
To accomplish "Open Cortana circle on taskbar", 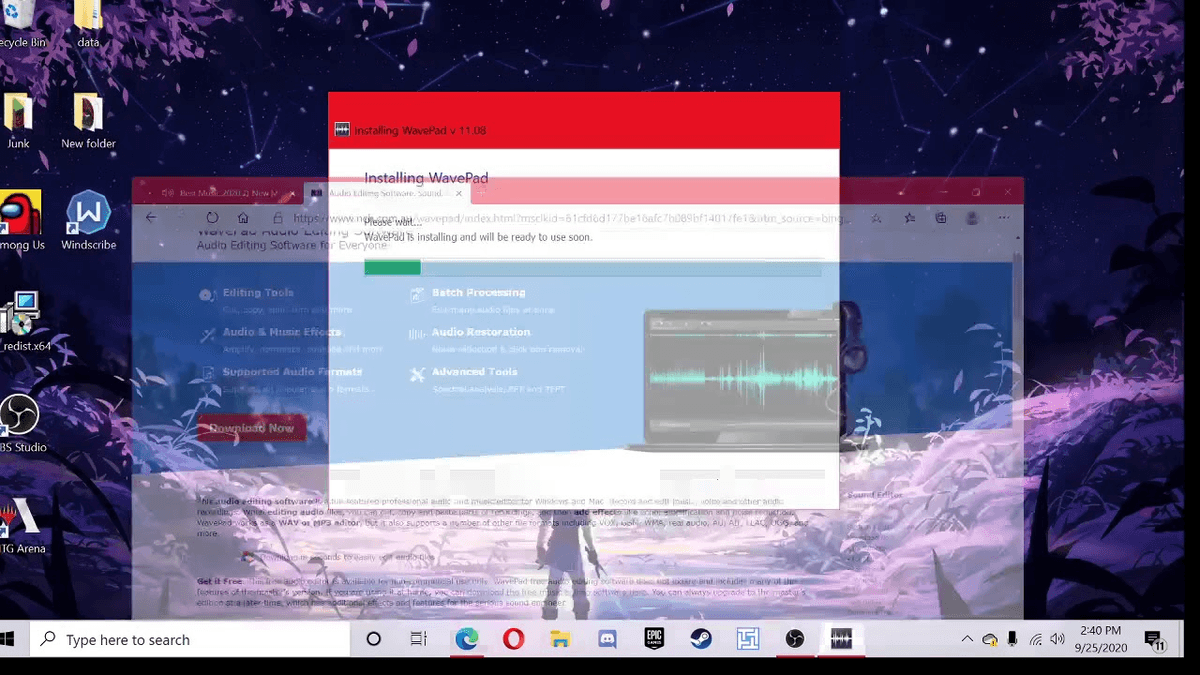I will coord(374,640).
